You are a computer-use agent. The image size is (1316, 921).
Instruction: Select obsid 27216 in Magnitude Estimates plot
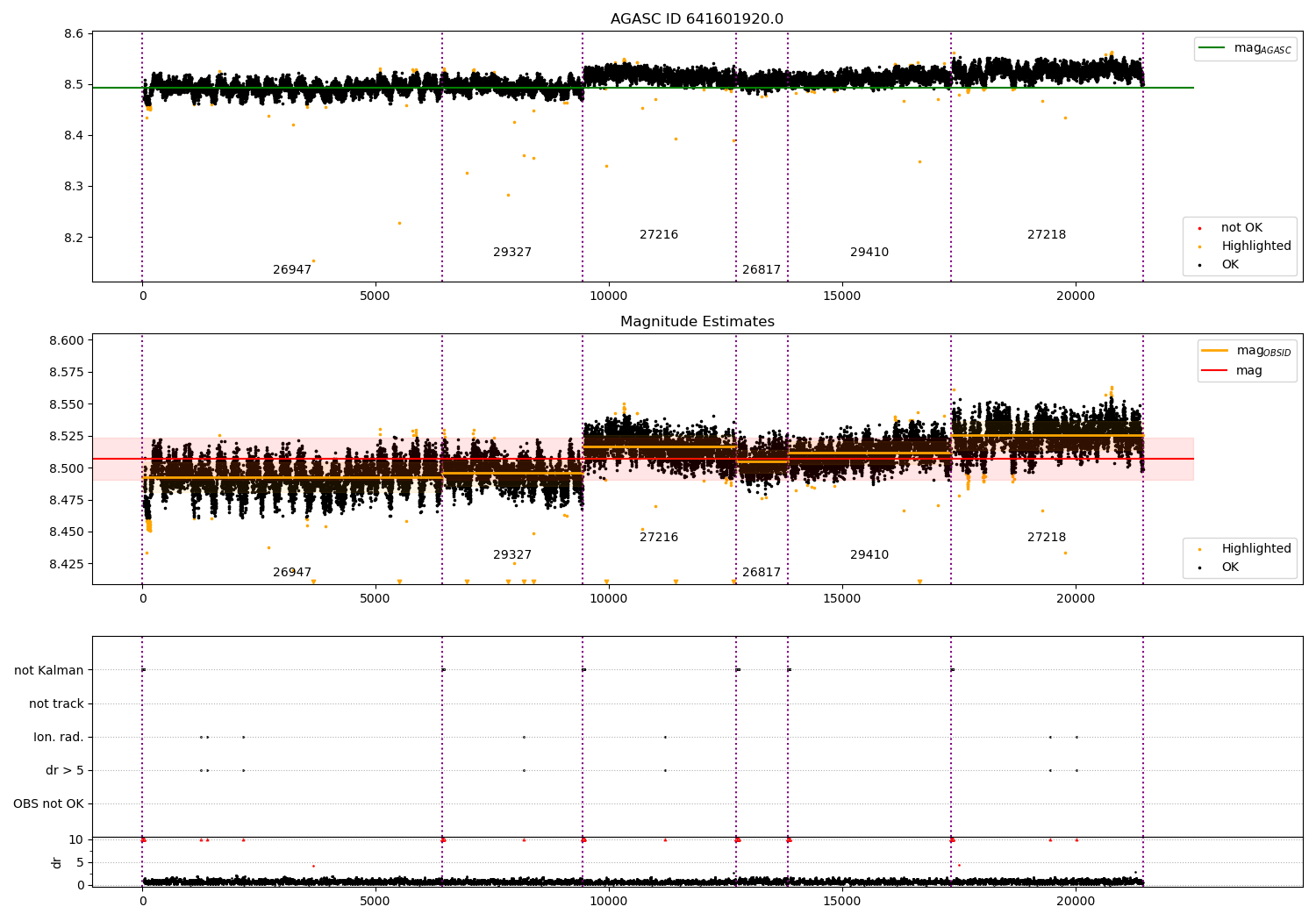click(659, 538)
